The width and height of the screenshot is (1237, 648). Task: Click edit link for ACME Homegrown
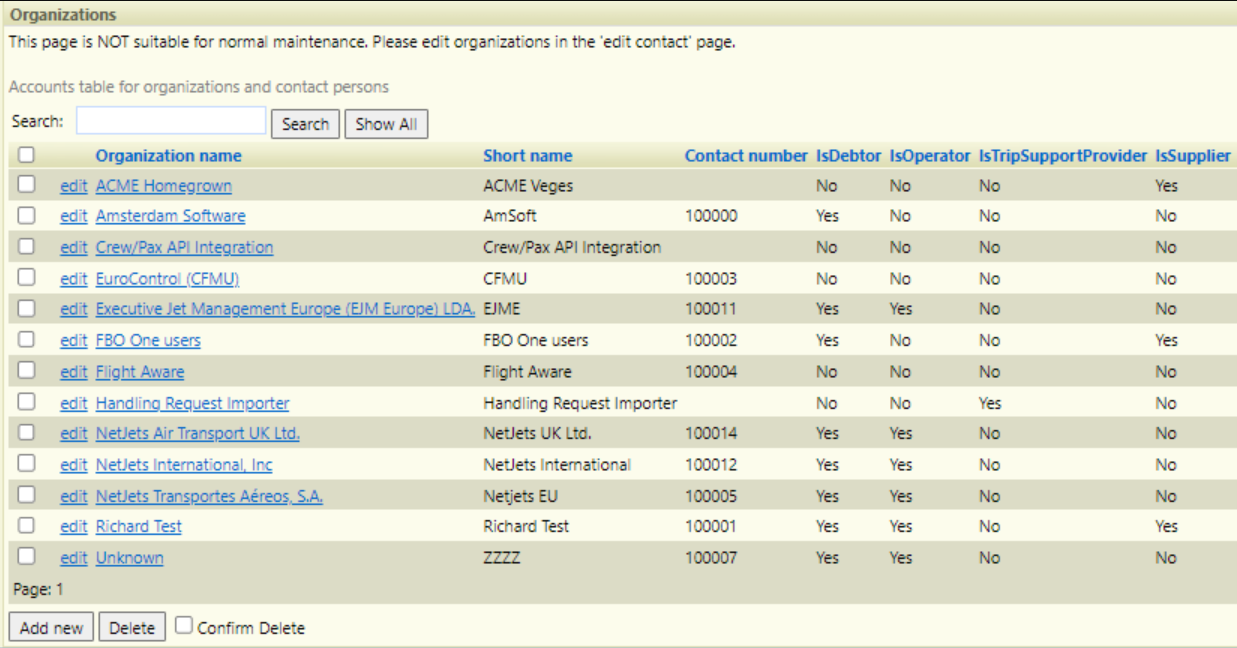[74, 186]
